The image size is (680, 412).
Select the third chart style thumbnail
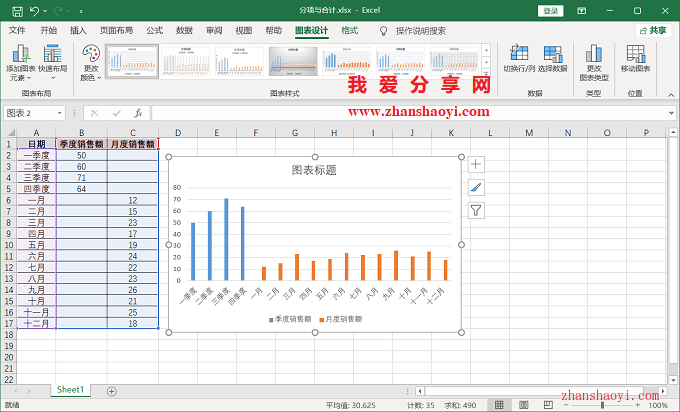tap(239, 61)
